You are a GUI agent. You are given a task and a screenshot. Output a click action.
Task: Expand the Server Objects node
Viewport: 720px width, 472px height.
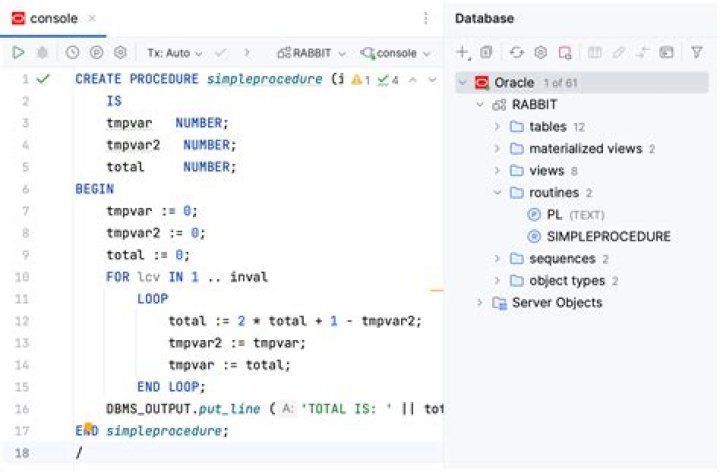click(480, 303)
